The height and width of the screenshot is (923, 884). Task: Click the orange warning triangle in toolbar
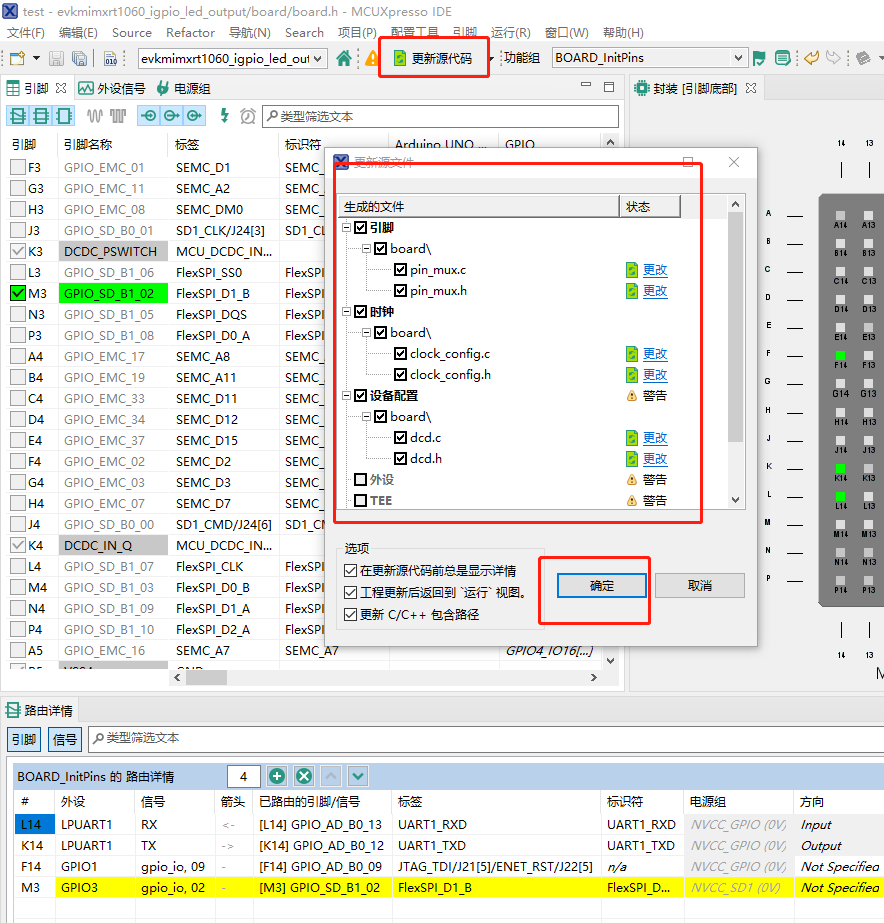click(372, 58)
